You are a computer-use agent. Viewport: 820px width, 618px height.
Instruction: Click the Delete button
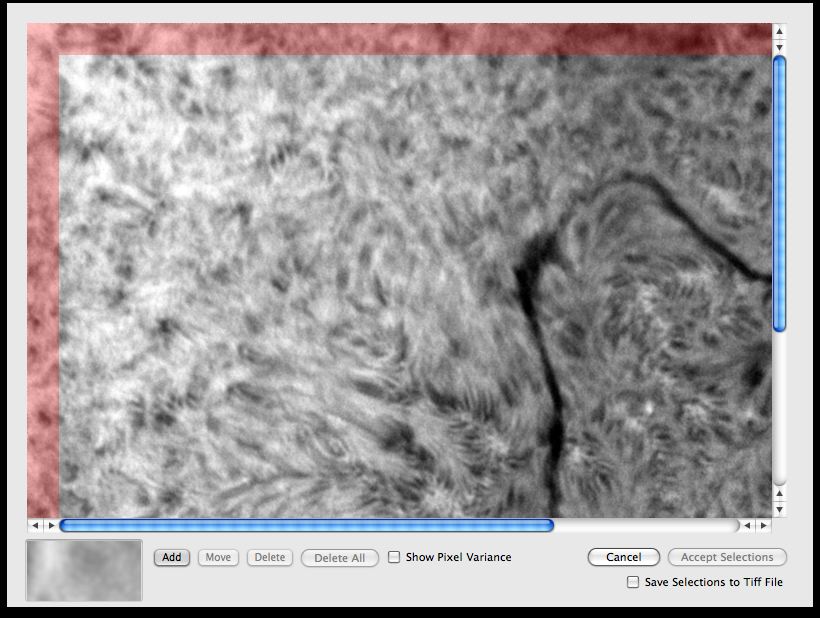click(x=270, y=557)
